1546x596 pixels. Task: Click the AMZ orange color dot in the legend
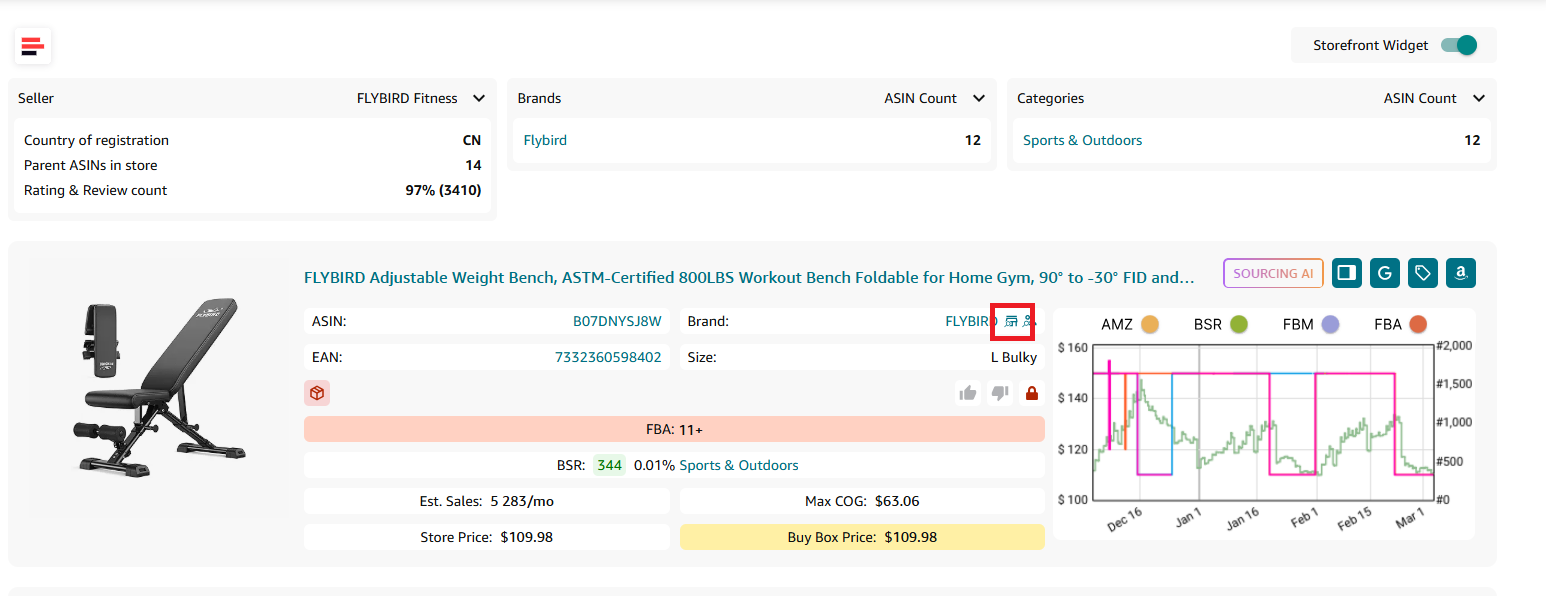point(1150,323)
